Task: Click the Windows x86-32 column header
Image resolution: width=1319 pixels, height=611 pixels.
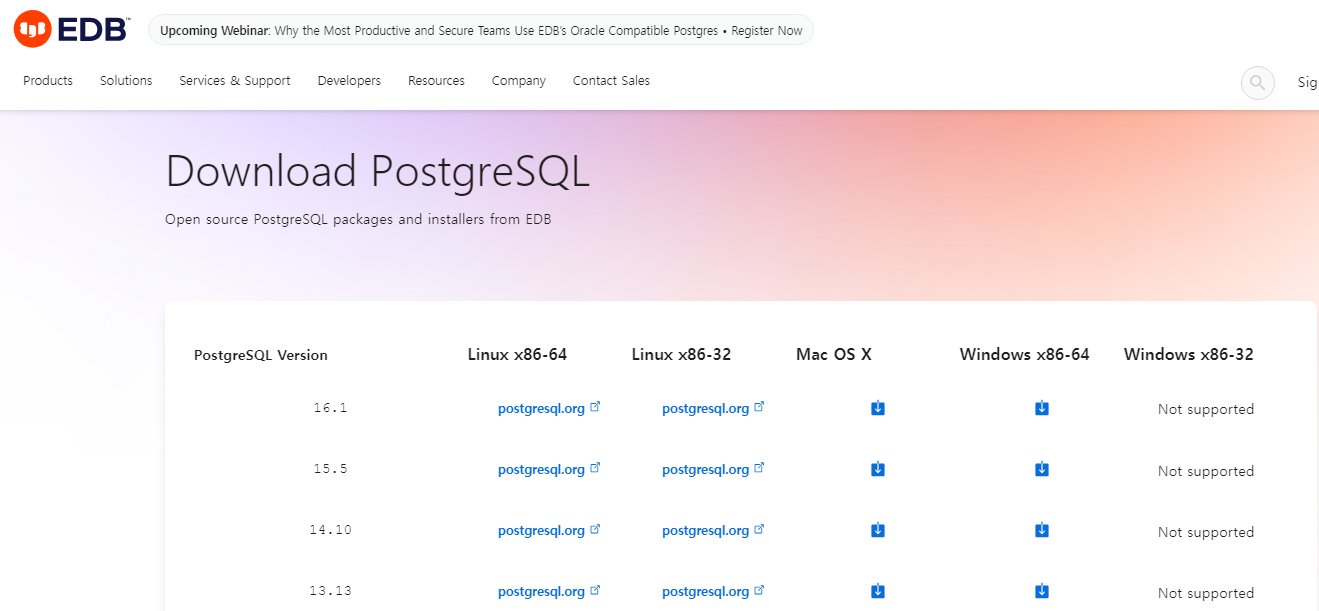Action: point(1188,354)
